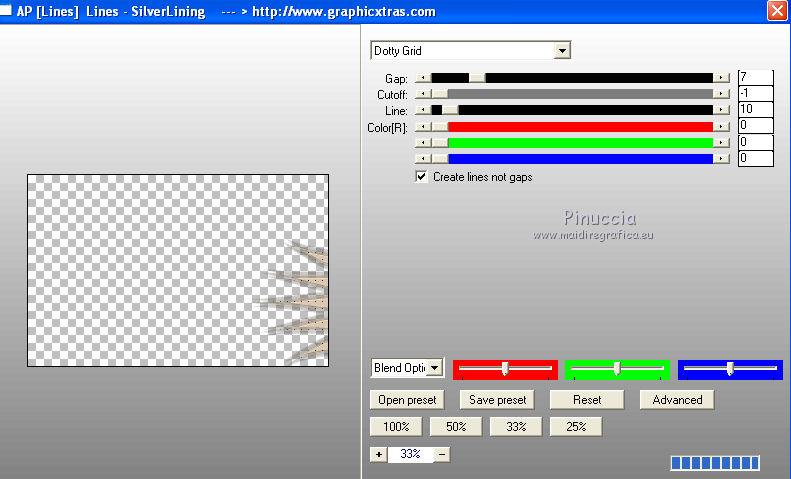Screen dimensions: 791x479
Task: Click the Gap slider right arrow
Action: 721,78
